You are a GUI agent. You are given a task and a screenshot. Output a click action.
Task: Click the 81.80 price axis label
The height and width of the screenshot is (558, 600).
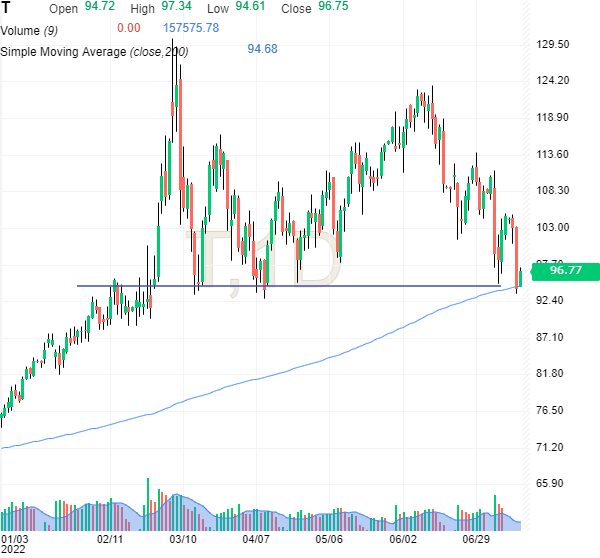click(x=551, y=373)
